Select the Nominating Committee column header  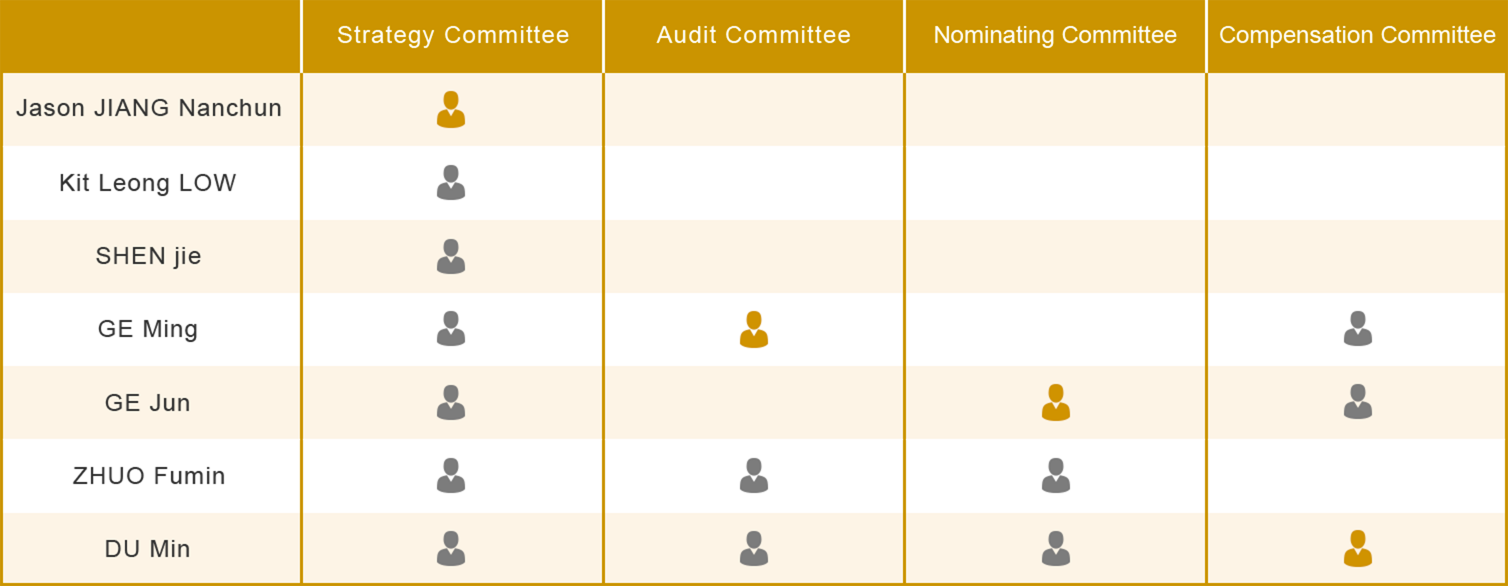pyautogui.click(x=1055, y=36)
